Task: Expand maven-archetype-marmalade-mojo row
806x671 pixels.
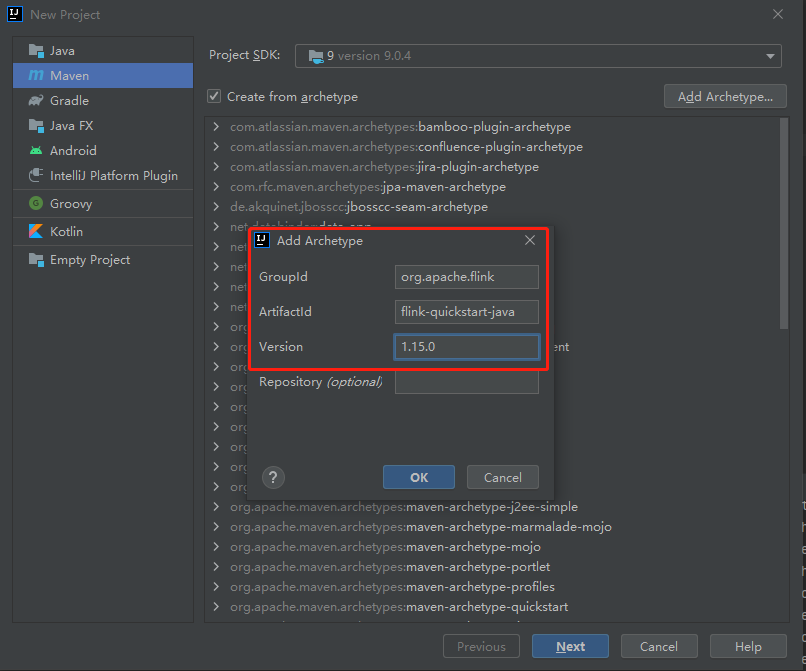Action: tap(216, 527)
